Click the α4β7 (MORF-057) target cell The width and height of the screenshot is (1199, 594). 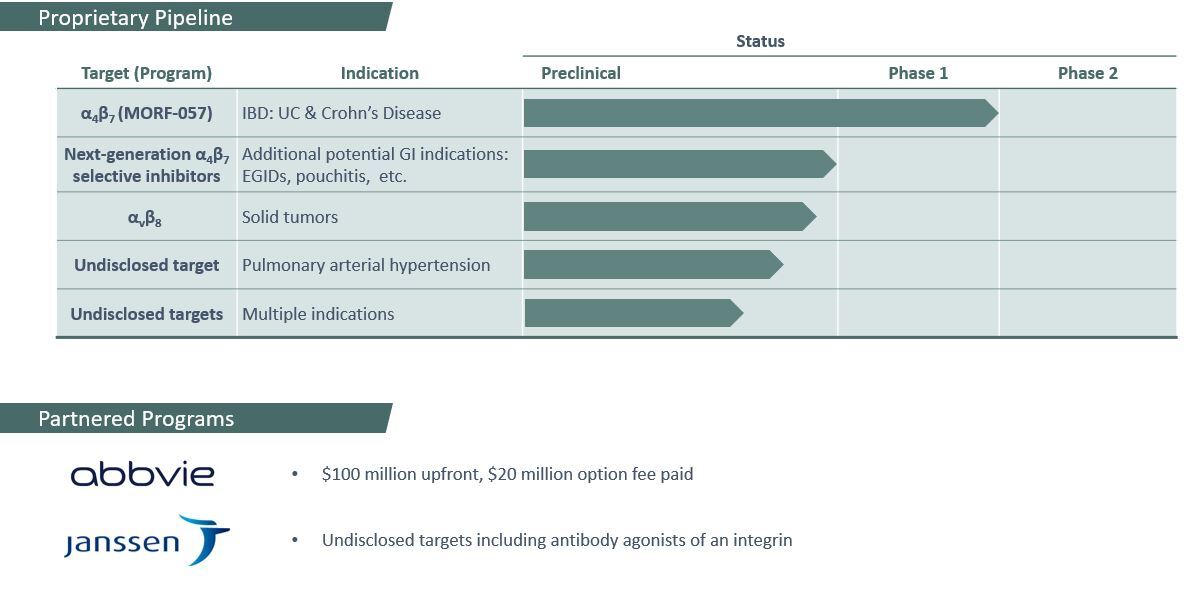click(146, 113)
